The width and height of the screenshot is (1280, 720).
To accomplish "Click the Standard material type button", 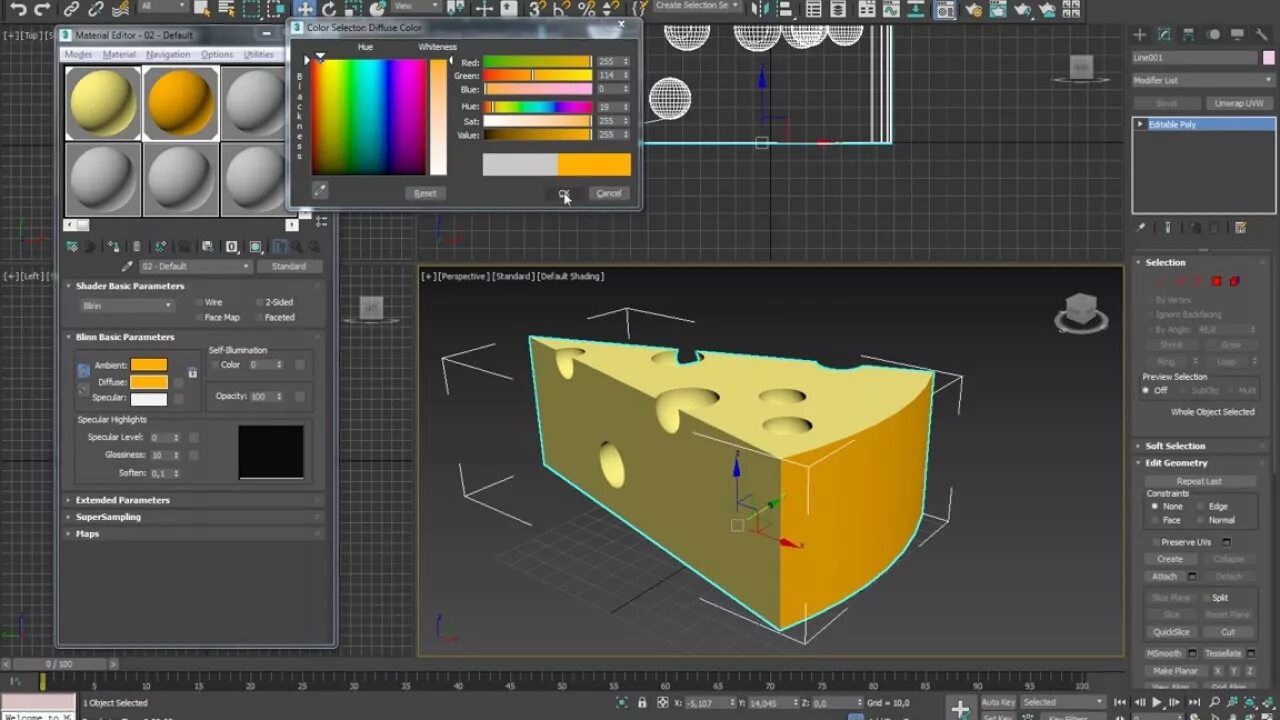I will click(x=289, y=267).
